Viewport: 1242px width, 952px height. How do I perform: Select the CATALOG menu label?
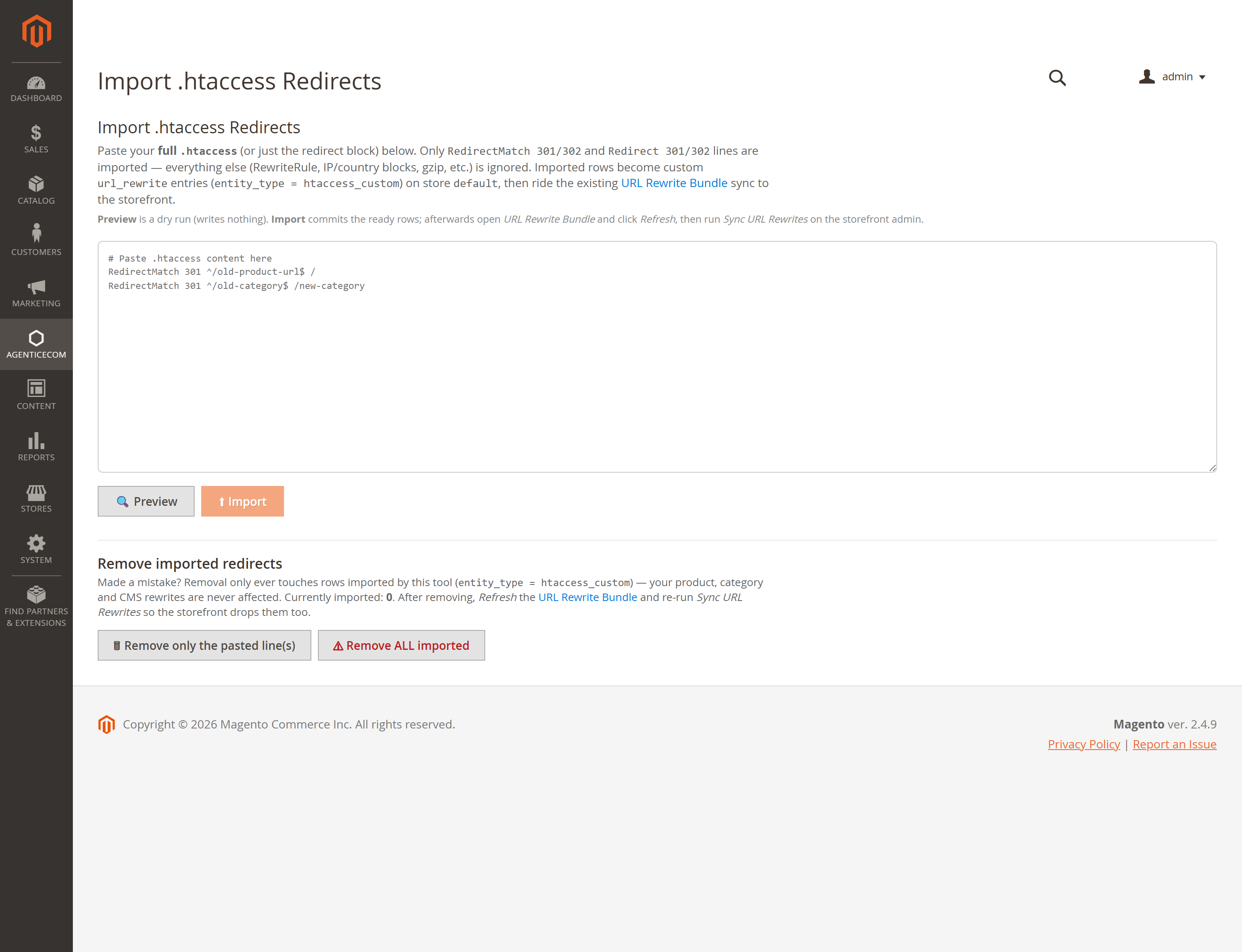tap(36, 201)
